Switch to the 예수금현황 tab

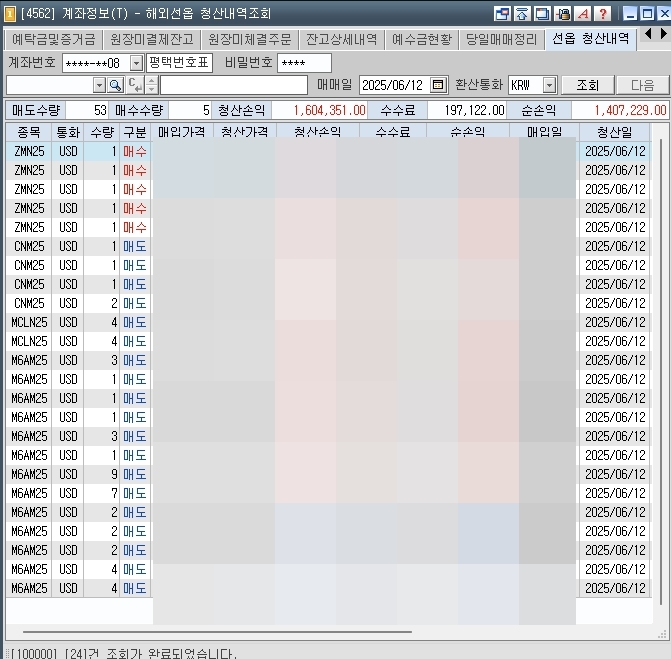coord(422,40)
